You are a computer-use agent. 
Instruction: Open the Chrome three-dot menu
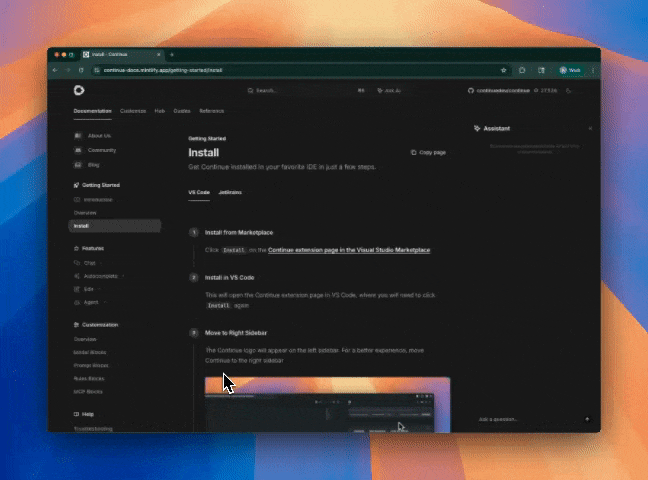(x=593, y=70)
